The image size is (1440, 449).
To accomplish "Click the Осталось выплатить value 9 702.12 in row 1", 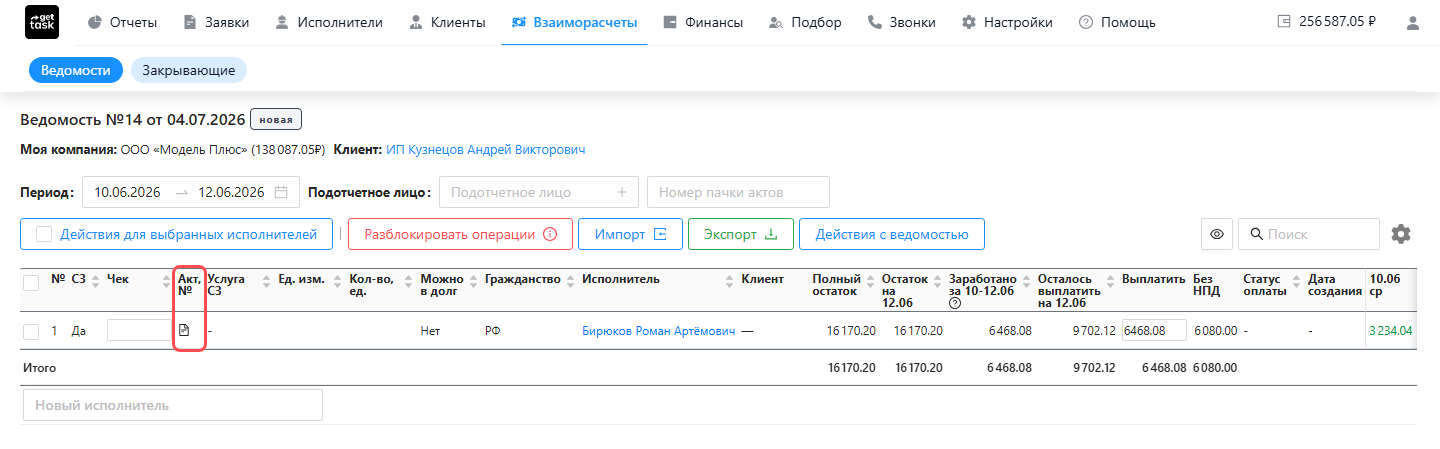I will pyautogui.click(x=1094, y=331).
